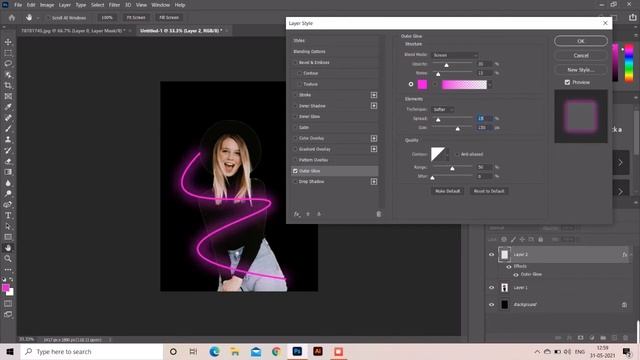Click the Opacity slider handle

(447, 65)
